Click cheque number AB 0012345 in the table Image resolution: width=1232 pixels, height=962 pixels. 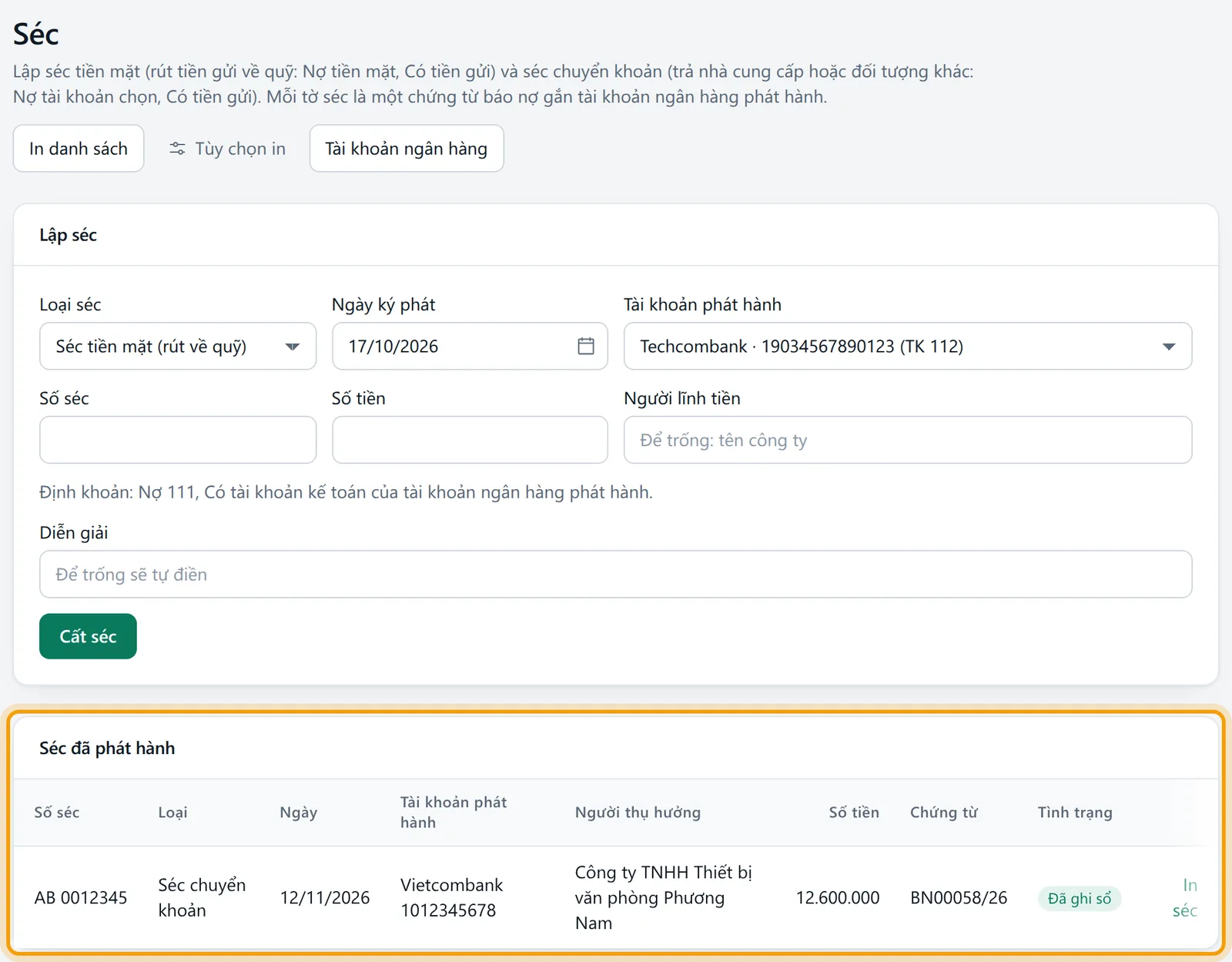click(x=81, y=897)
